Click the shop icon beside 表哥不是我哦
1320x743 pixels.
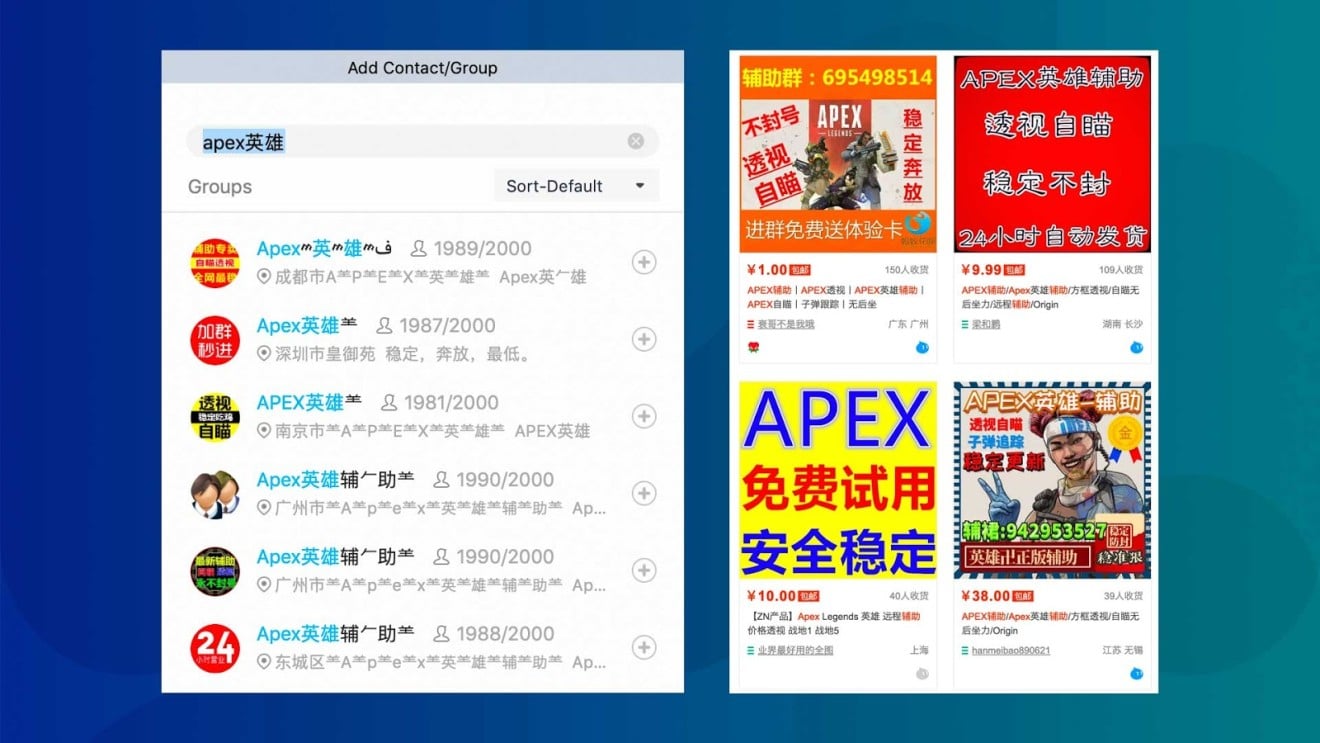750,325
